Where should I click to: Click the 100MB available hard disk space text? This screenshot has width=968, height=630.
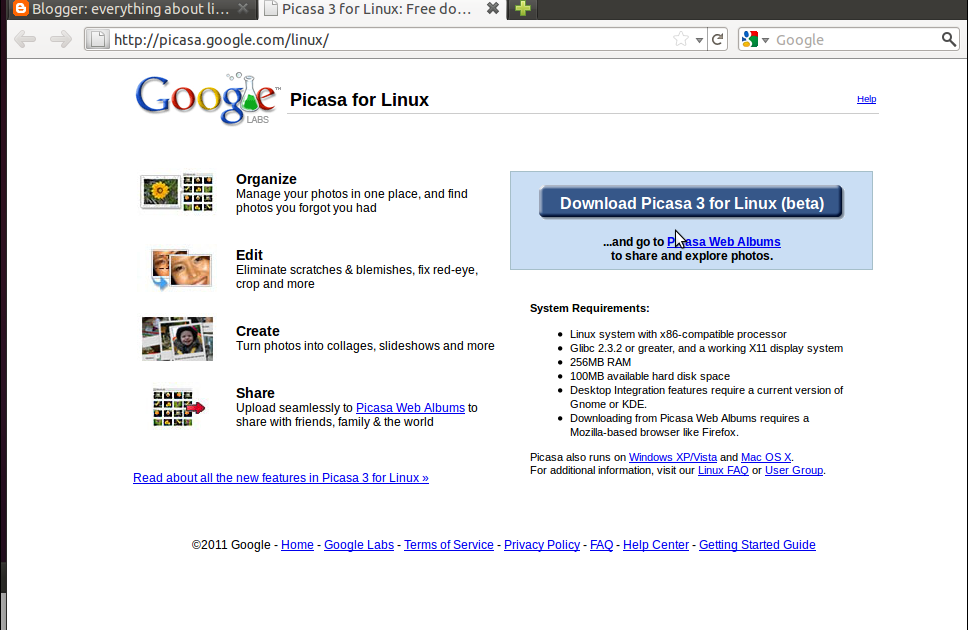point(649,376)
